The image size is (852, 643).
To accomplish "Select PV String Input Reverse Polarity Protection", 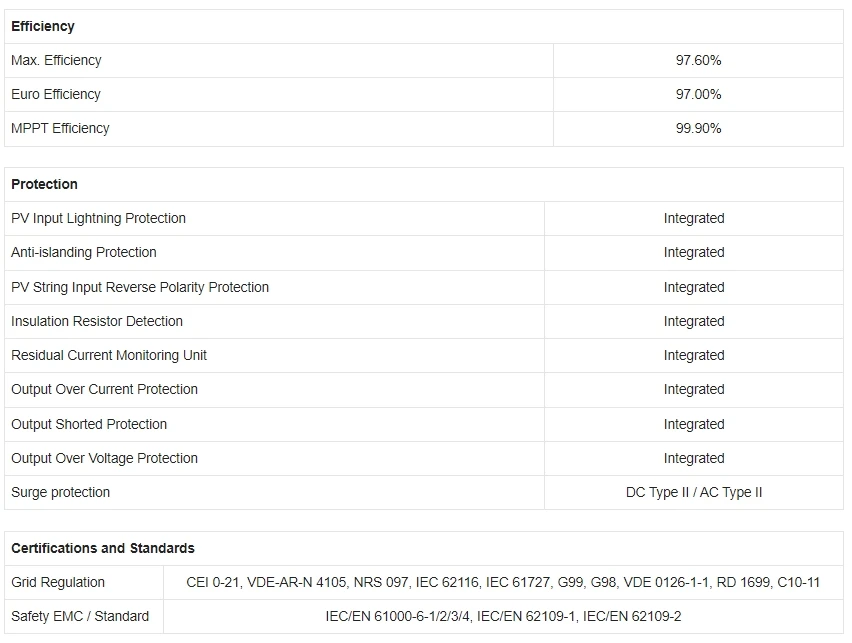I will tap(140, 287).
